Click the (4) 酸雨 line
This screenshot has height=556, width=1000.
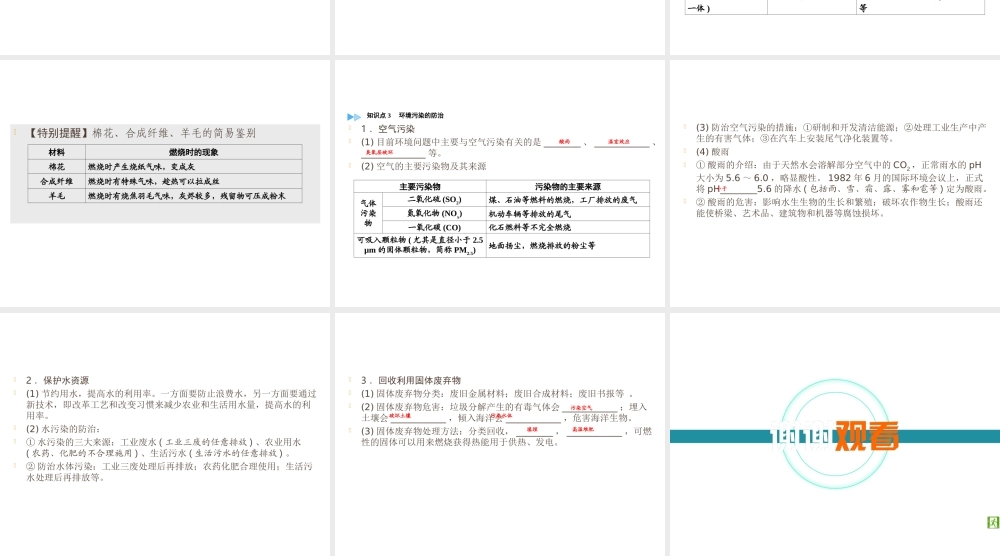click(712, 152)
